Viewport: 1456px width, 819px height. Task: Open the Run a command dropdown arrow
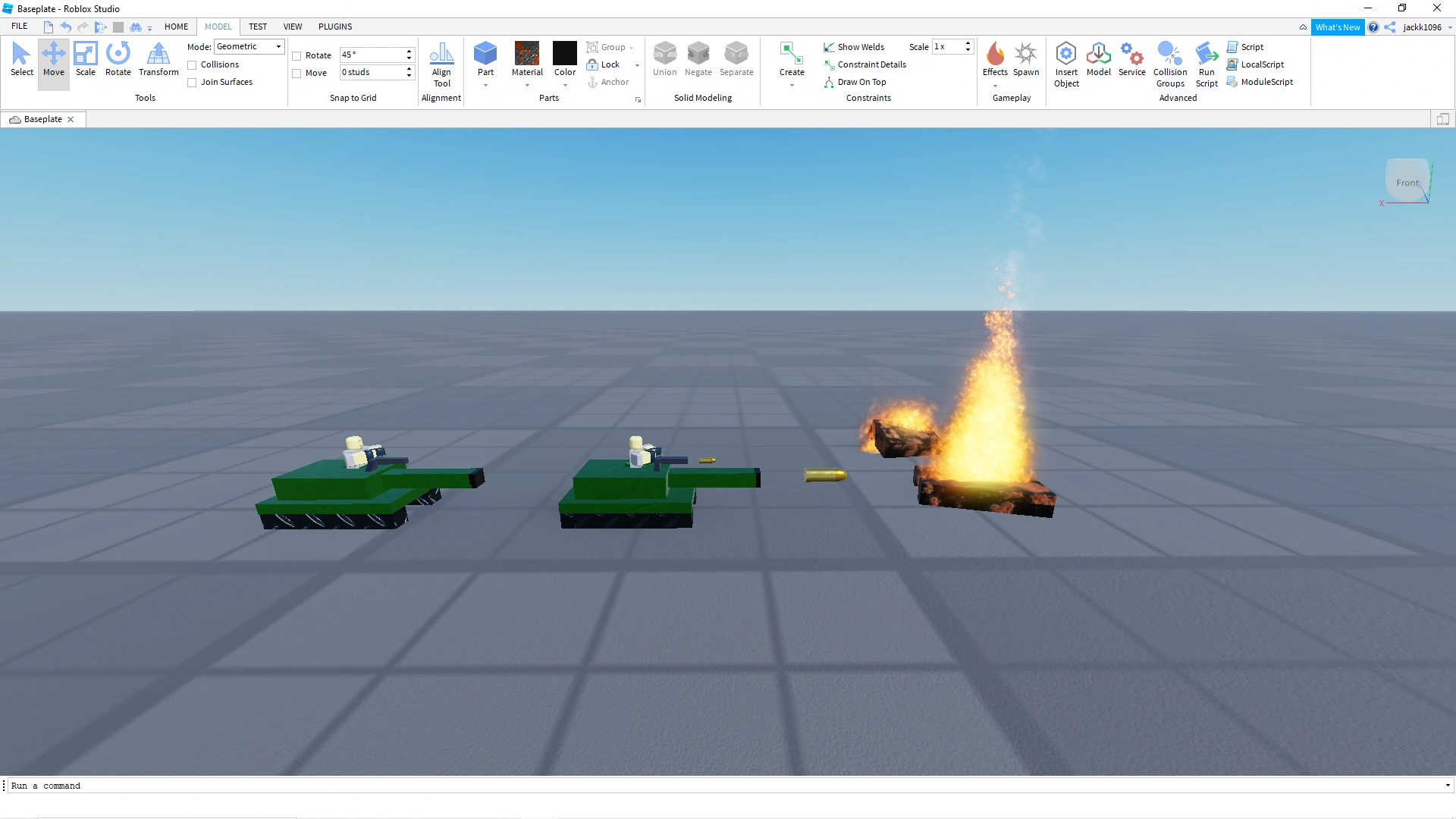(x=1447, y=786)
